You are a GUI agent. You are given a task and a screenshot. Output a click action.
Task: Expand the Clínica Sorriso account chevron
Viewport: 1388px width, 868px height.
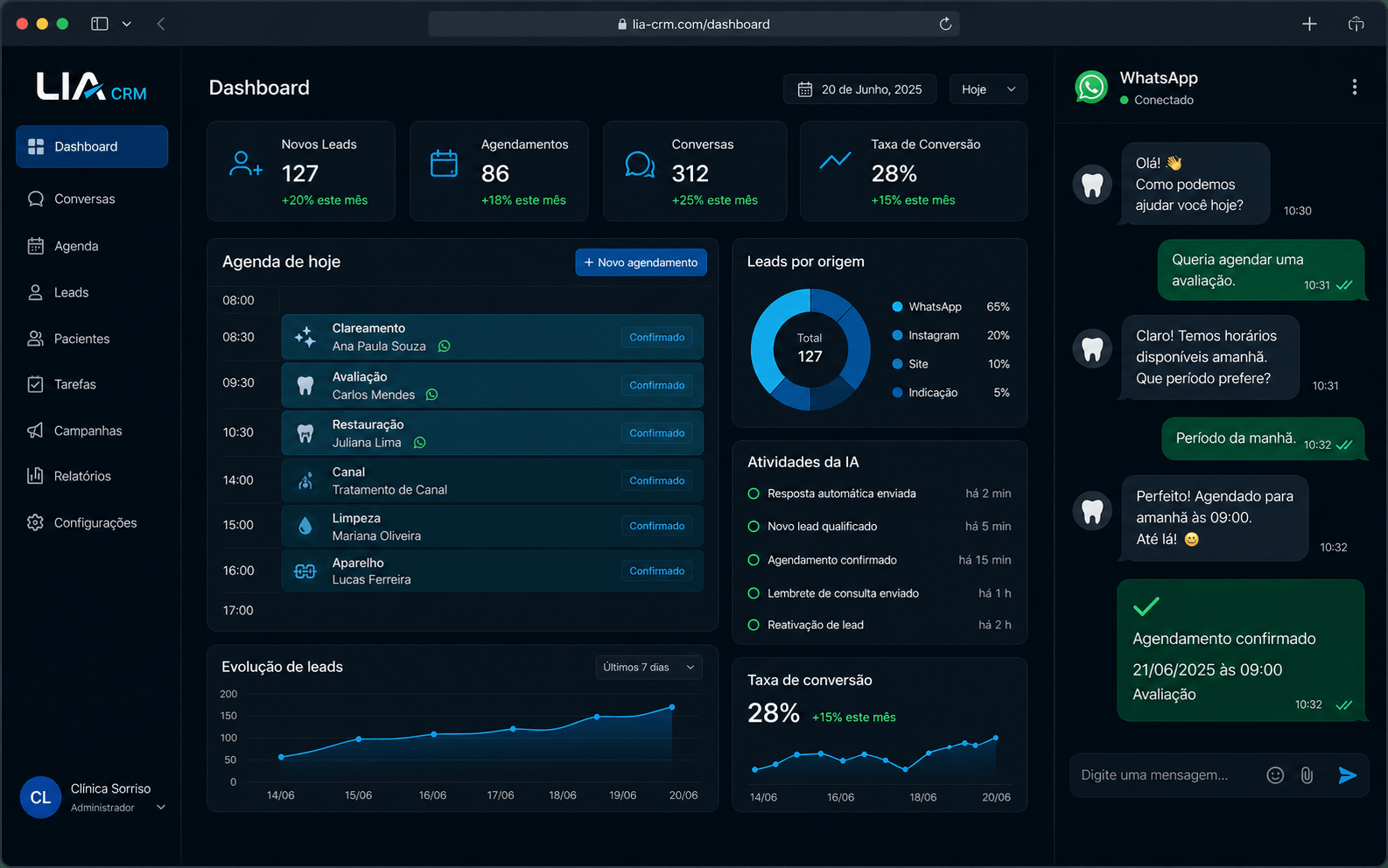(161, 808)
